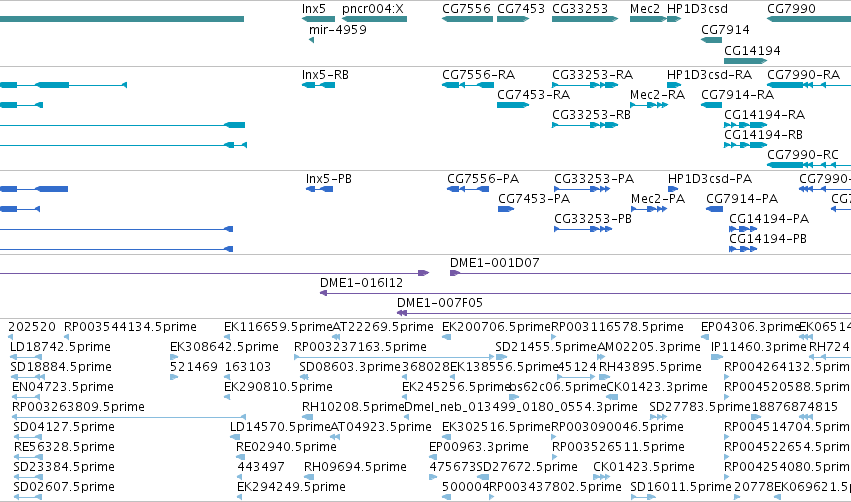This screenshot has width=851, height=502.
Task: Click the RP003437802.5prime EST label
Action: tap(555, 487)
